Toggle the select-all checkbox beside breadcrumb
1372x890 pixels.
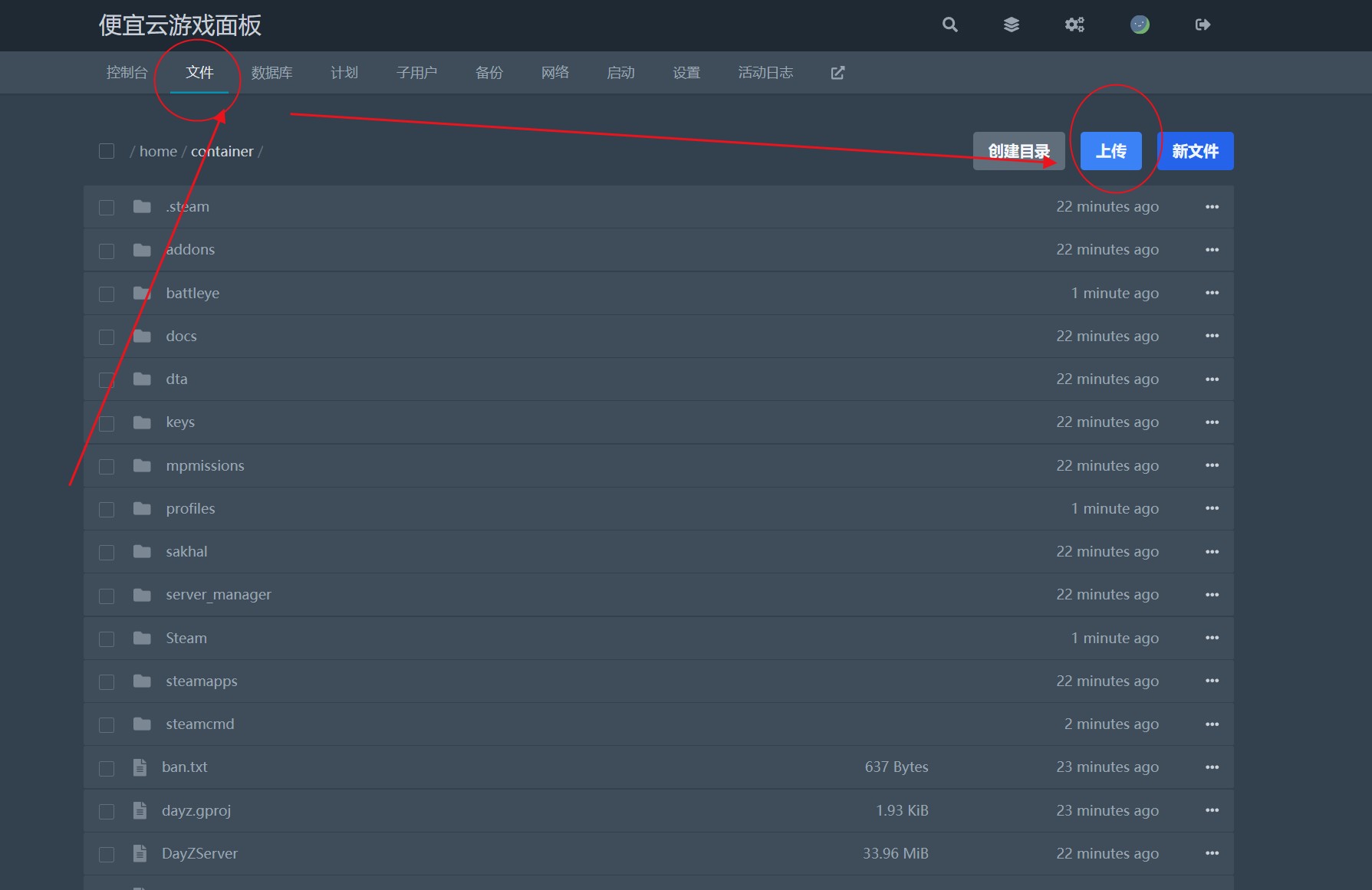[107, 151]
